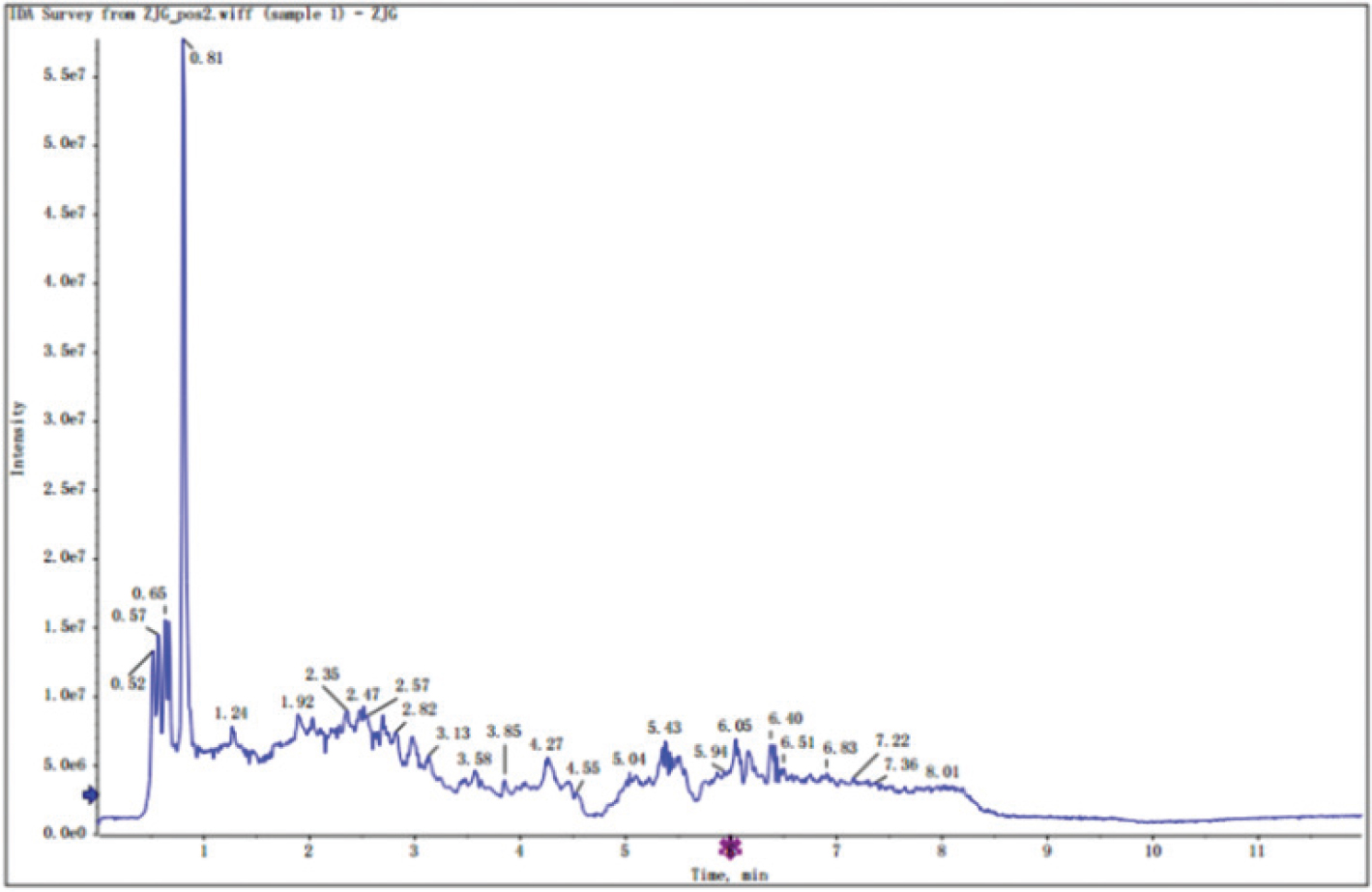Pick the peak labeled 5.43

click(664, 728)
